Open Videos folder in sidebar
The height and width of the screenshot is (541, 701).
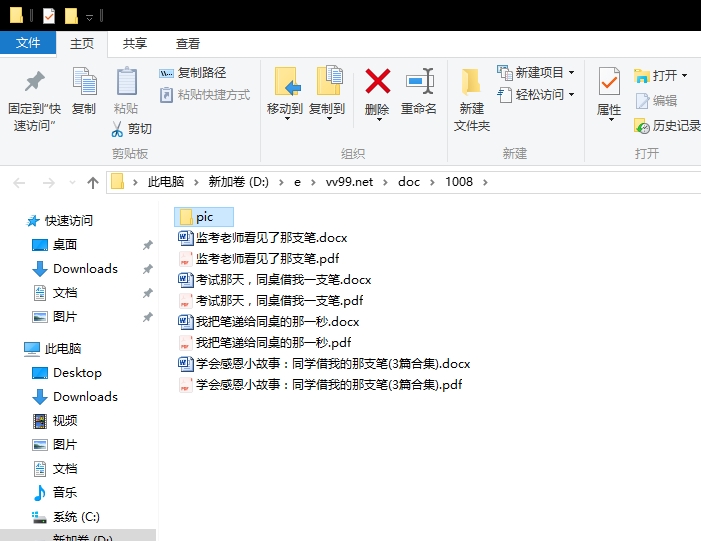(55, 420)
